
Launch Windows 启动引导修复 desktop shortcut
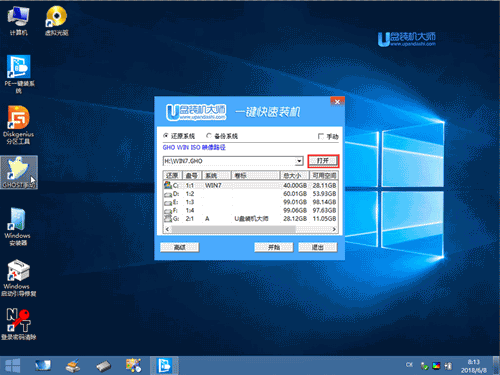pyautogui.click(x=19, y=278)
